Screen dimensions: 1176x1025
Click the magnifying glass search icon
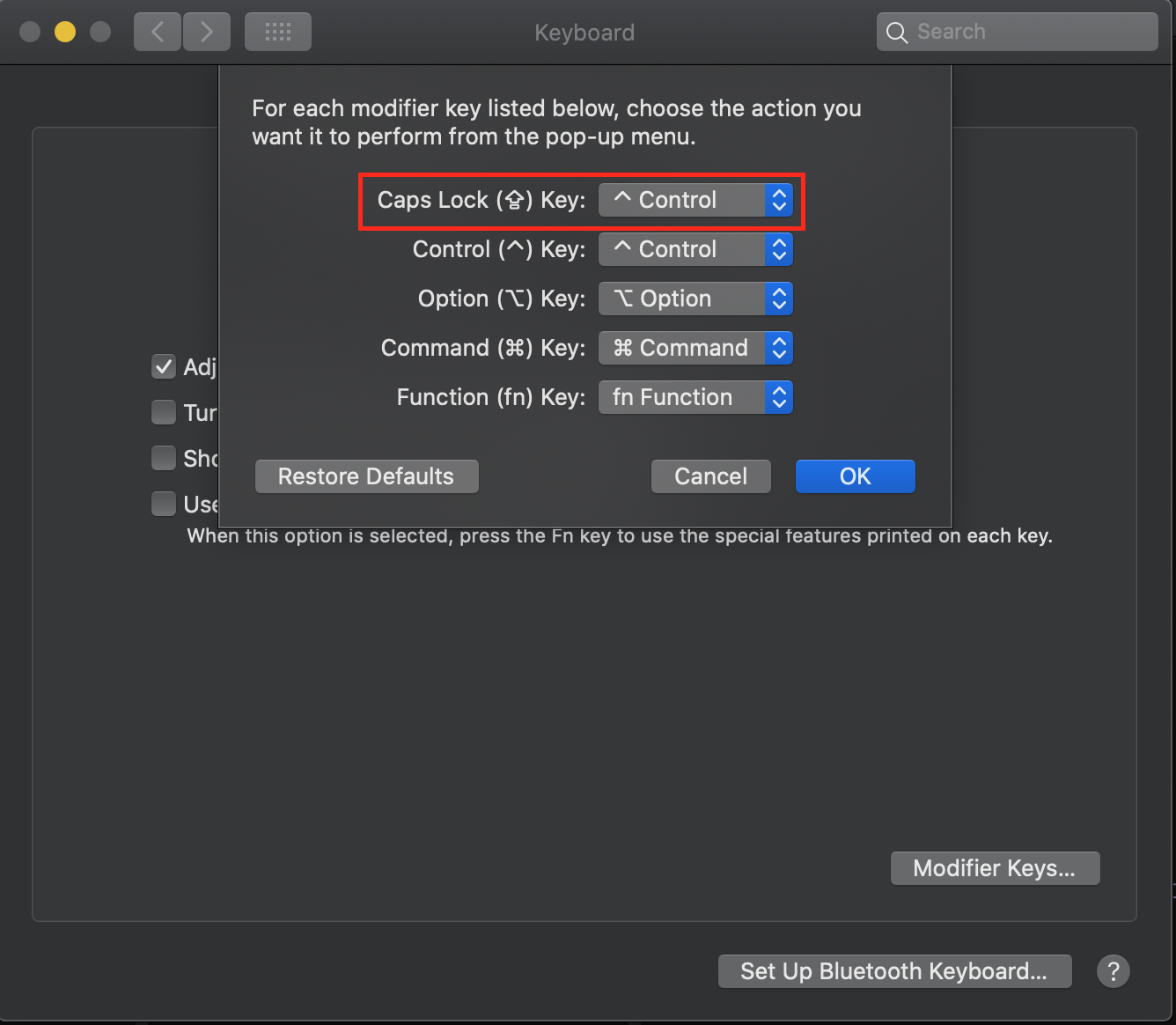(896, 33)
